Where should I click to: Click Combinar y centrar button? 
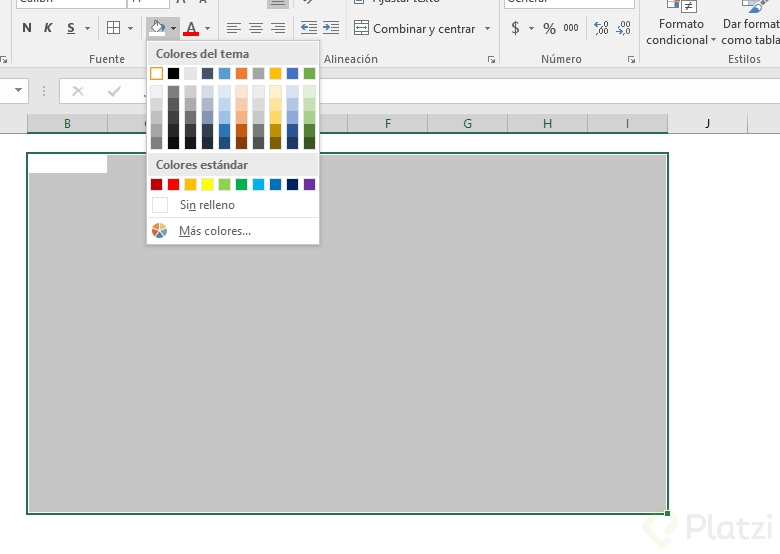click(x=415, y=28)
